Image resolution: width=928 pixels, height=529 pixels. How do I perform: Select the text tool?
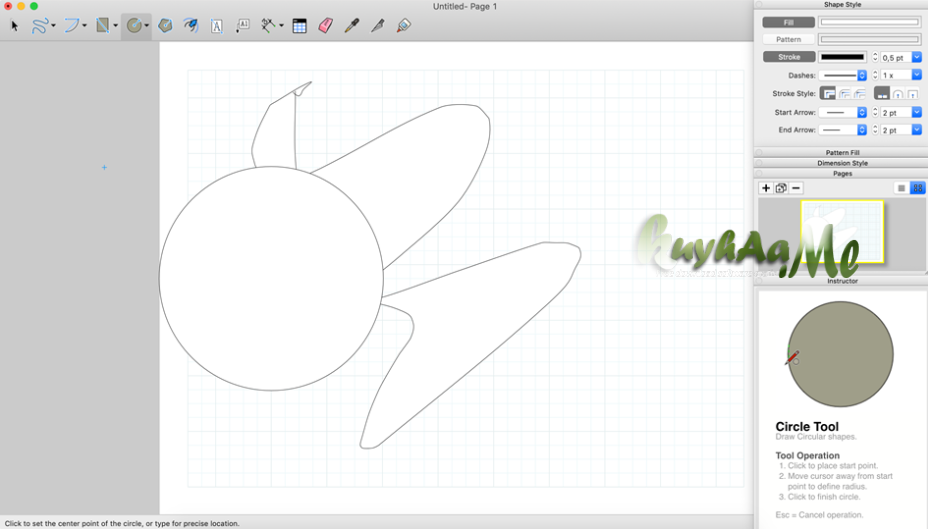tap(217, 25)
